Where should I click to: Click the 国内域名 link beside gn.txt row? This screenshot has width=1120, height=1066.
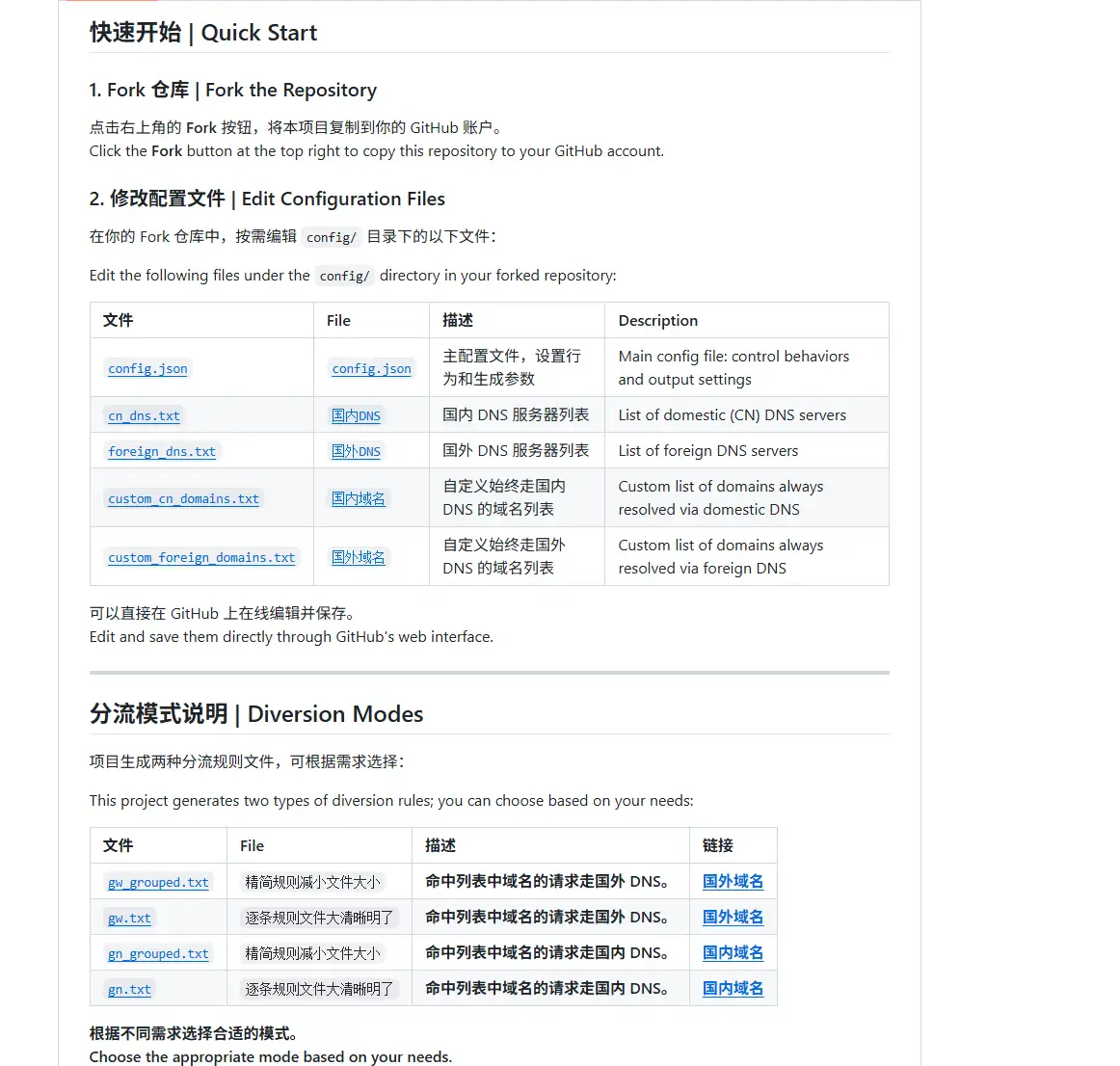coord(733,988)
